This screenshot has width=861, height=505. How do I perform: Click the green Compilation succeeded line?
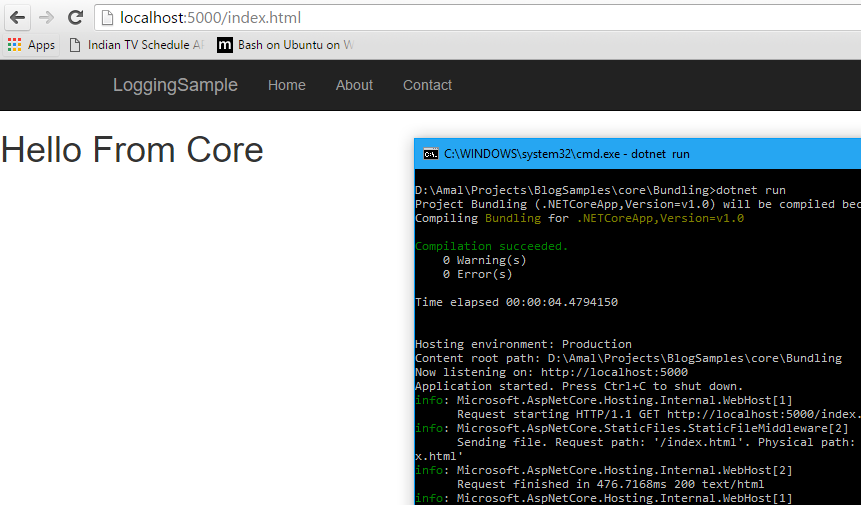coord(491,246)
